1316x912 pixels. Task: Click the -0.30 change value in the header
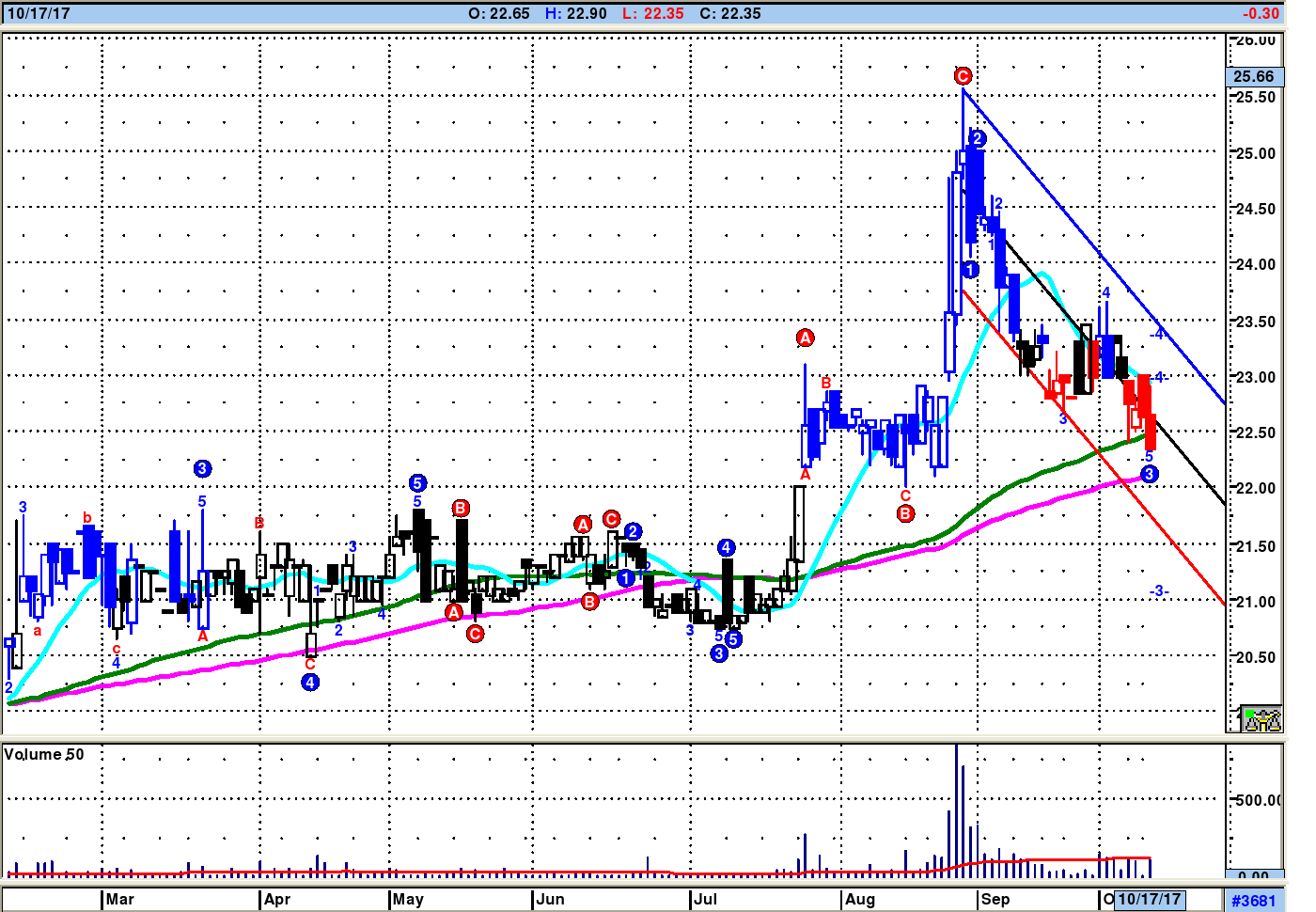point(1260,13)
